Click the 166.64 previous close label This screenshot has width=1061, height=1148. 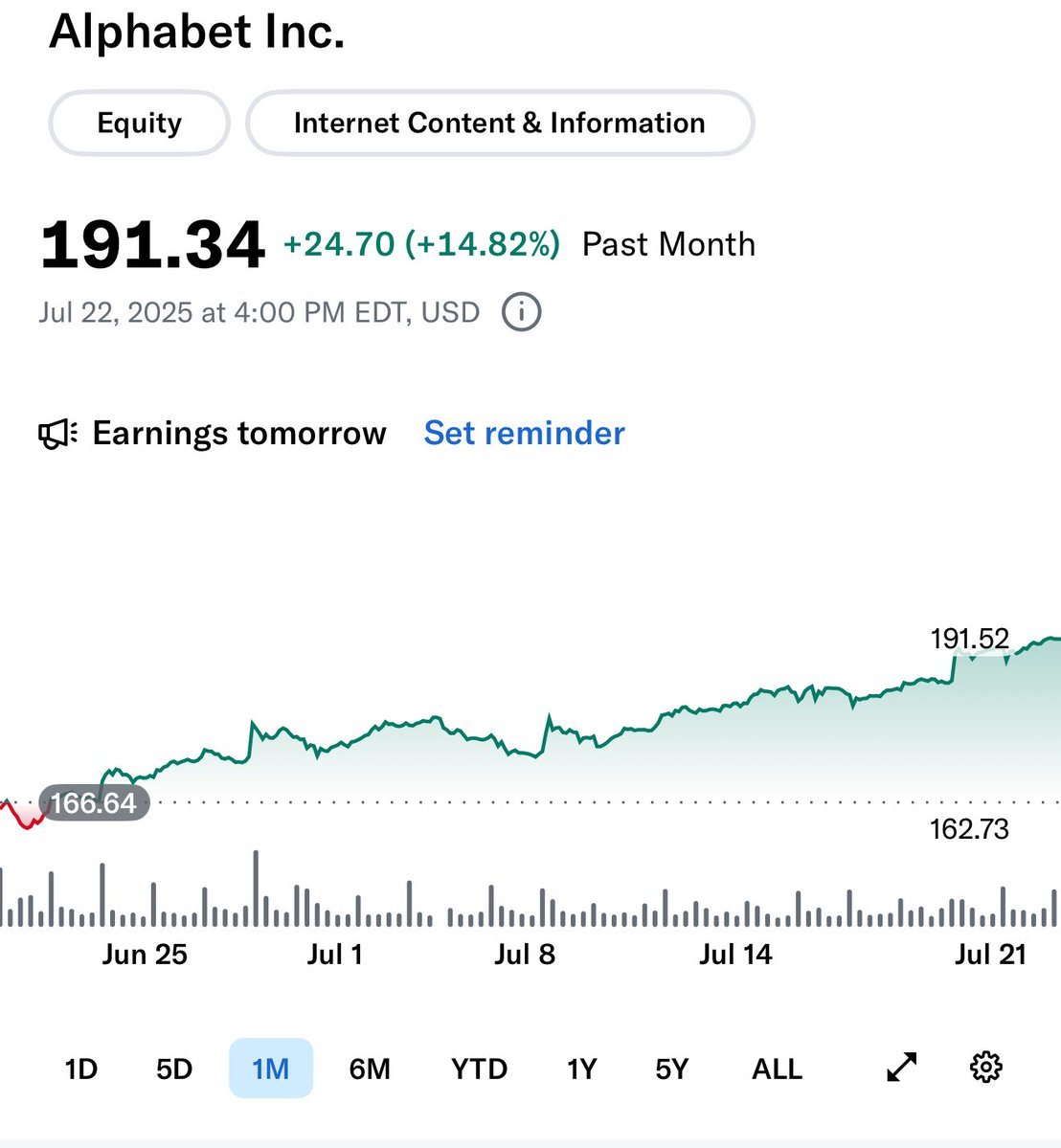pos(94,803)
